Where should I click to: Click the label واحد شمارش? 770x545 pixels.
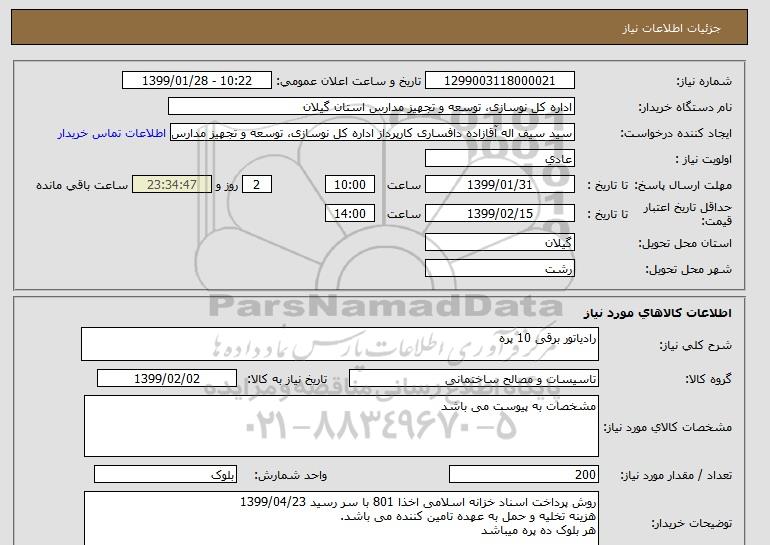[x=291, y=475]
